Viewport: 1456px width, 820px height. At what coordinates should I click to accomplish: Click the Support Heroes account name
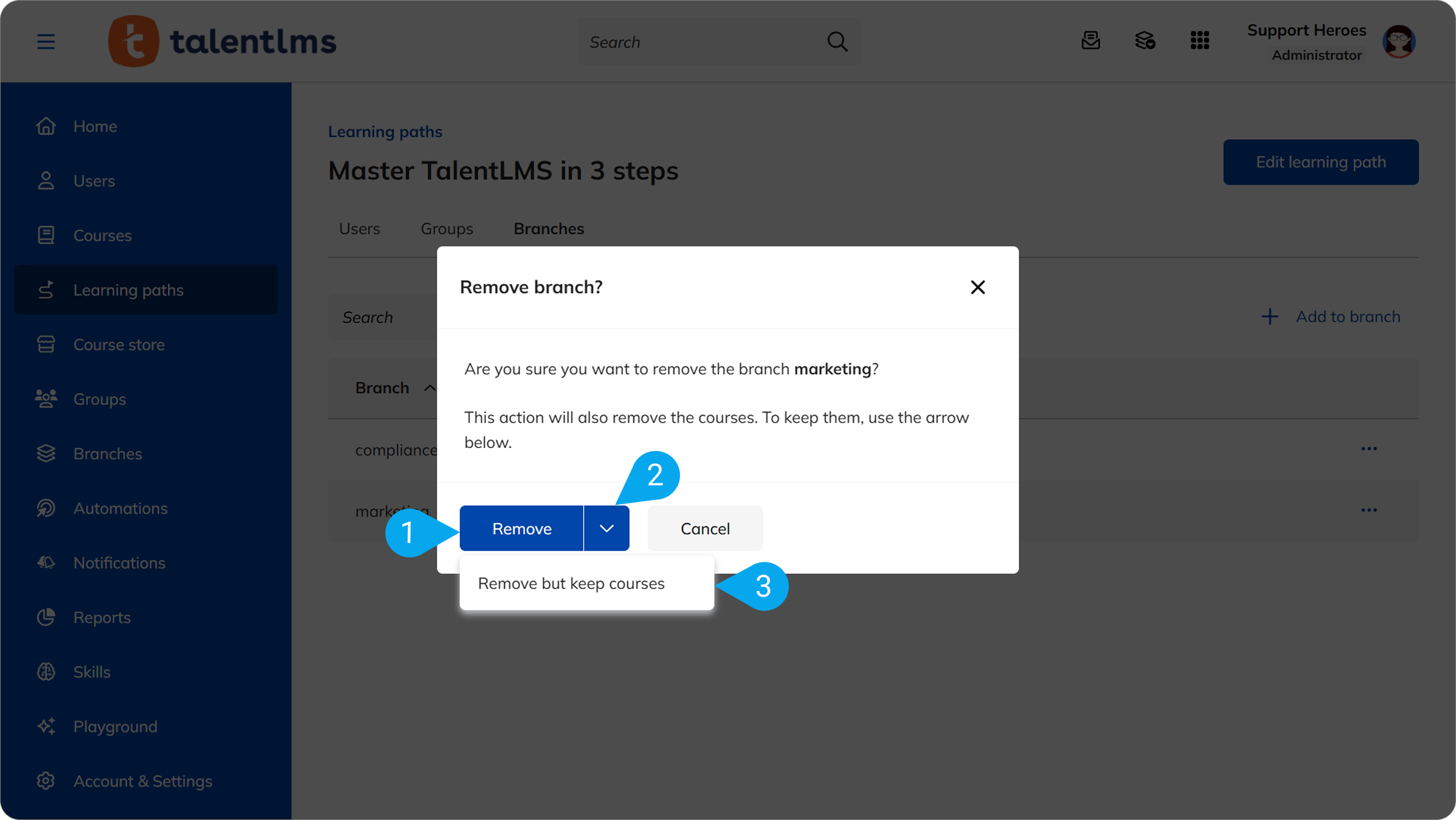click(x=1307, y=30)
